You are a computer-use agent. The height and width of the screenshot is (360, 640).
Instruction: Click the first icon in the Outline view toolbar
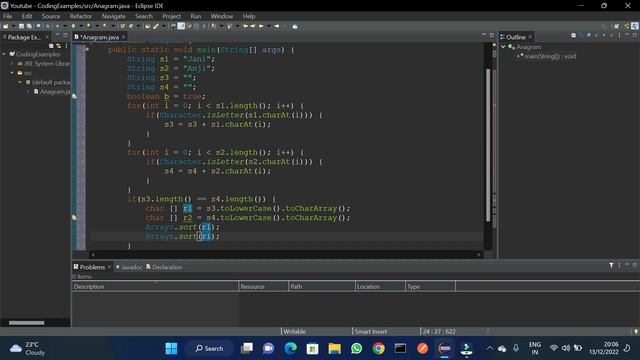pyautogui.click(x=573, y=36)
